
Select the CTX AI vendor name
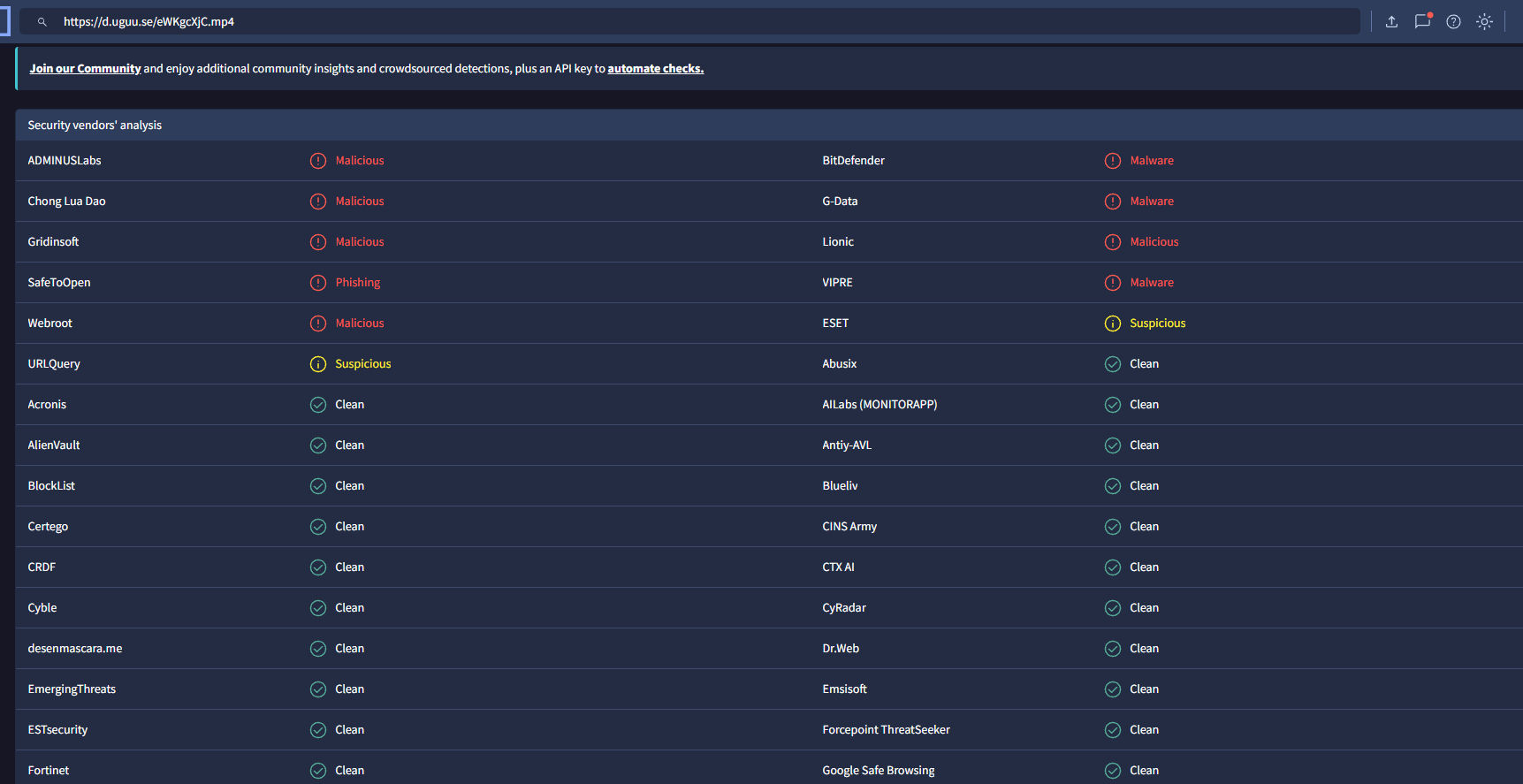[838, 567]
